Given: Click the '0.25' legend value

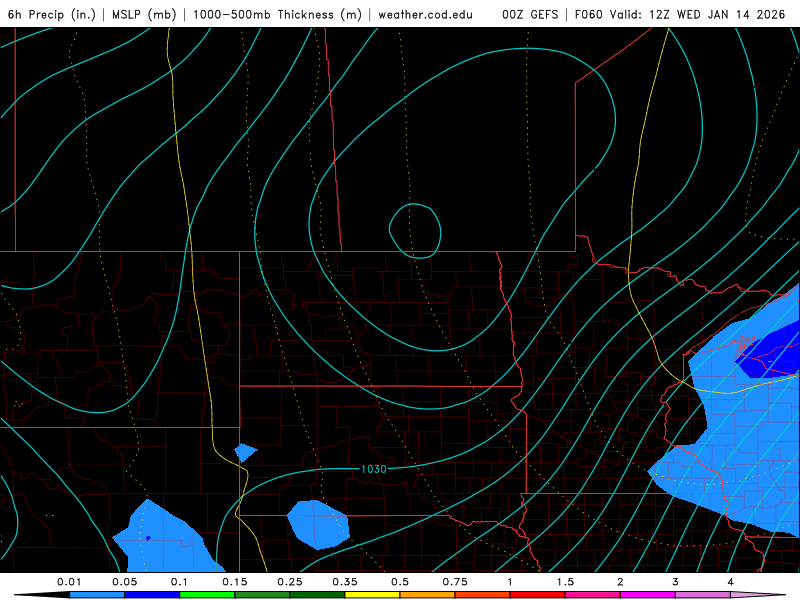Looking at the screenshot, I should [x=290, y=582].
